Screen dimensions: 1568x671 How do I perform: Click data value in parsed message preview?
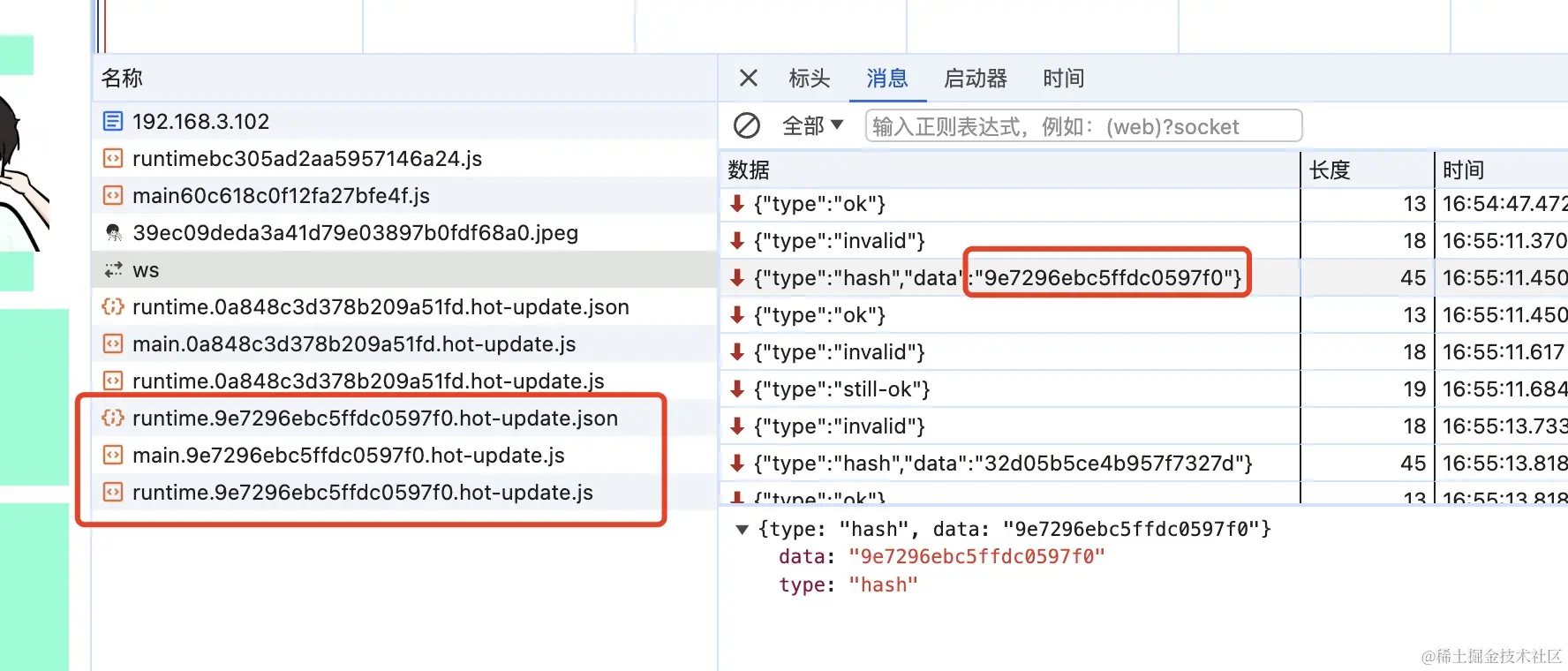coord(976,557)
